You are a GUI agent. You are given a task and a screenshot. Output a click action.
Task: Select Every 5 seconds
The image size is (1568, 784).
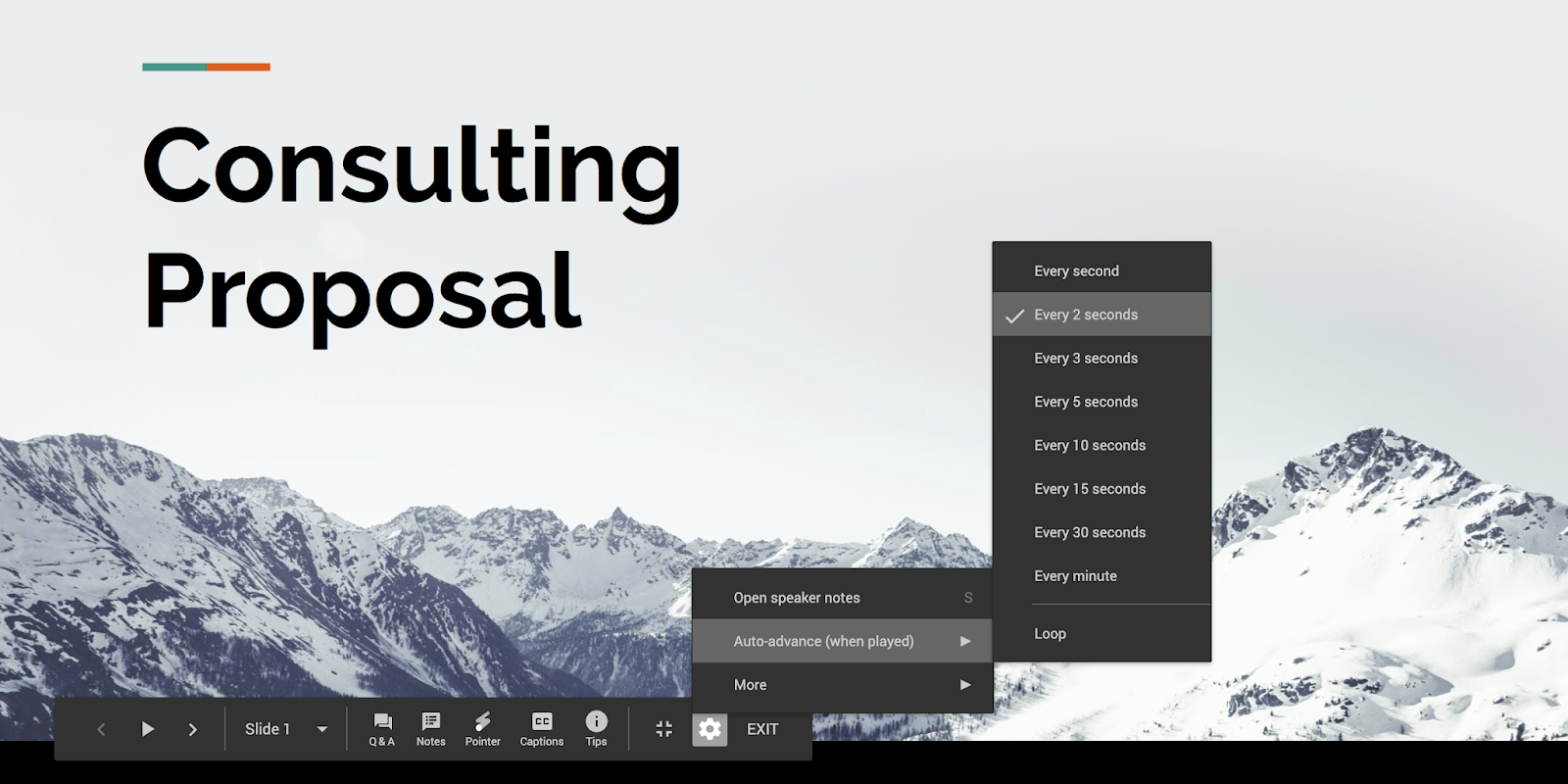coord(1102,402)
